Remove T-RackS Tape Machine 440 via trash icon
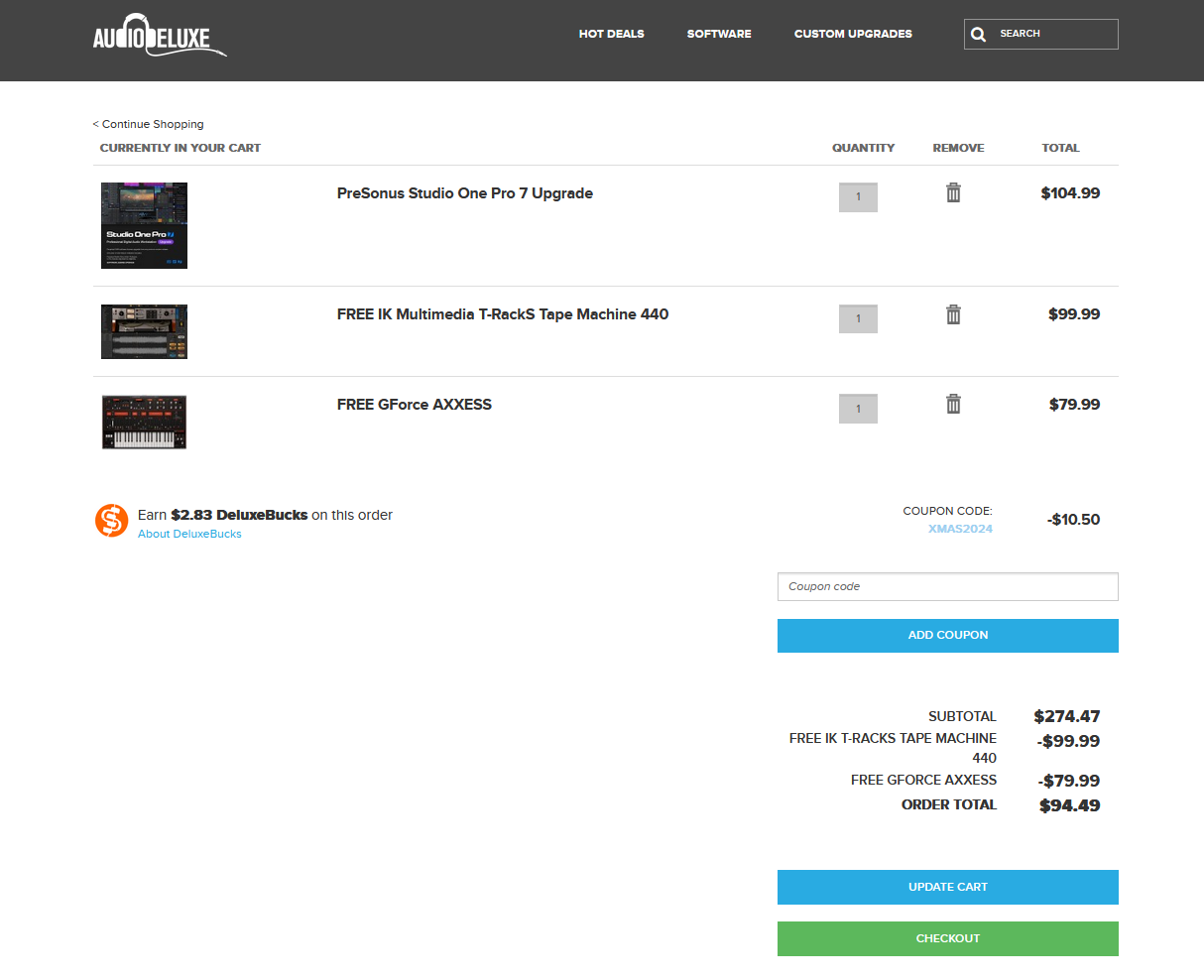The height and width of the screenshot is (980, 1204). pyautogui.click(x=953, y=314)
